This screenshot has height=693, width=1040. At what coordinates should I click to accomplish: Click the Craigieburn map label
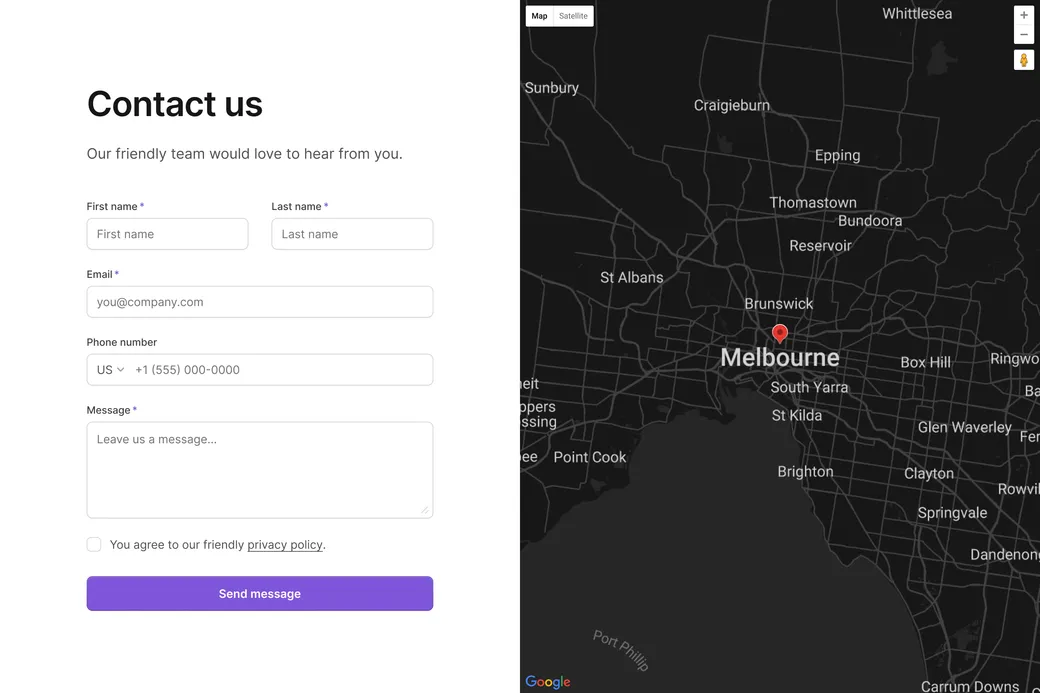click(x=732, y=105)
